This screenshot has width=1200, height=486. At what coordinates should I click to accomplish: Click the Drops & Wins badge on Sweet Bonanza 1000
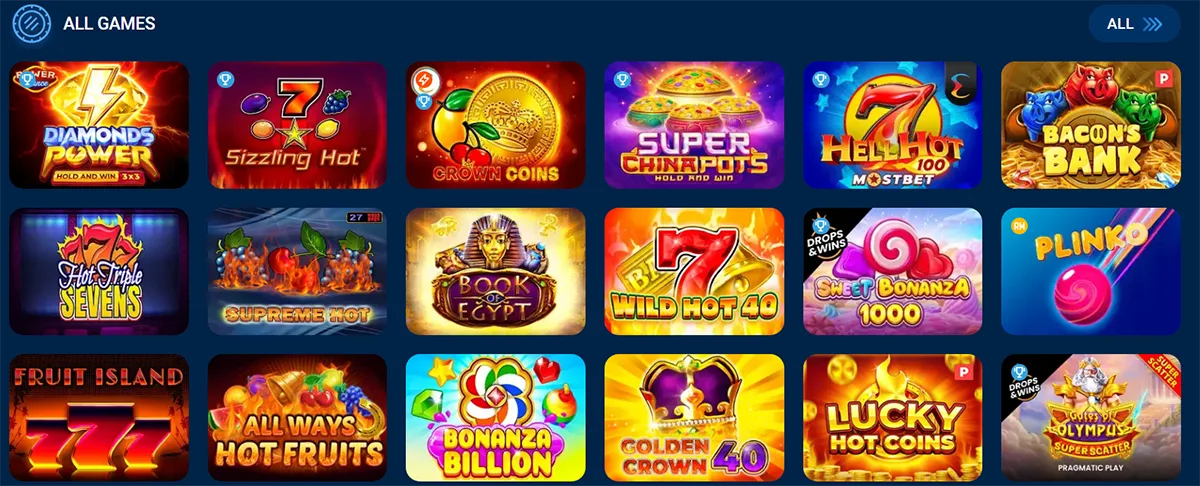(824, 232)
